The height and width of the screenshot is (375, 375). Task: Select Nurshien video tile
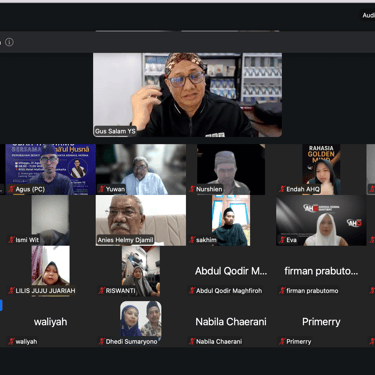231,169
